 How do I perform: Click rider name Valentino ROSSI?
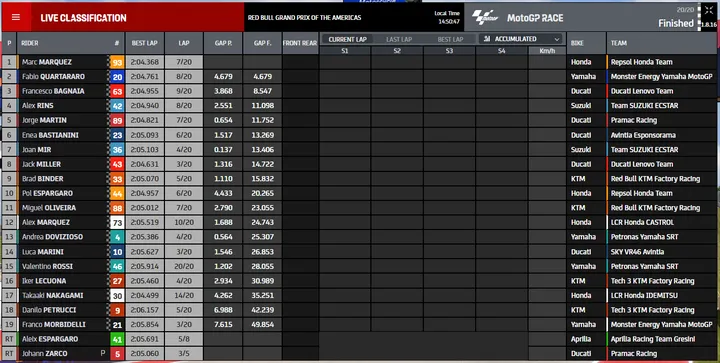pyautogui.click(x=47, y=266)
